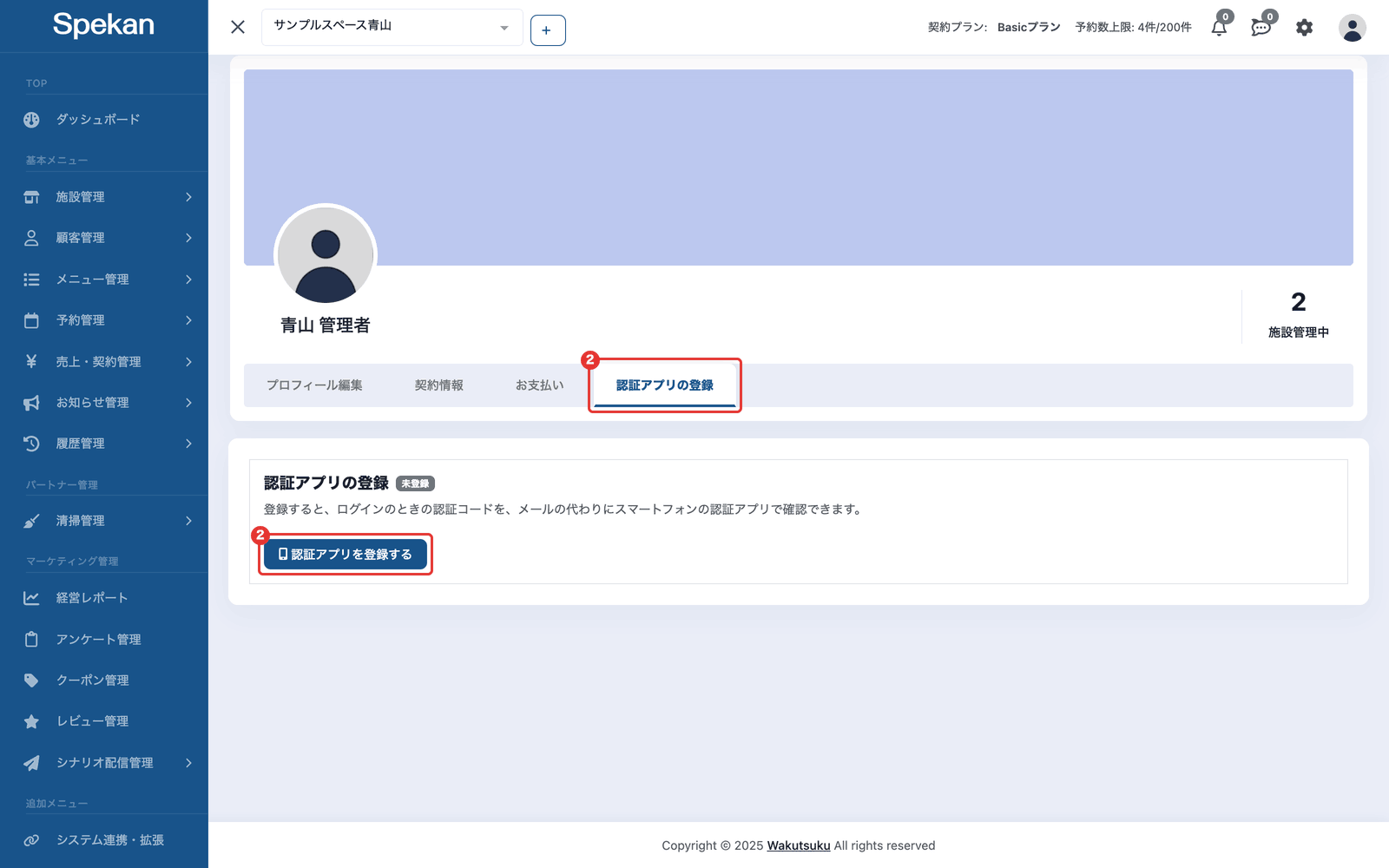Click the 売上・契約管理 yen icon
The image size is (1389, 868).
[x=31, y=361]
